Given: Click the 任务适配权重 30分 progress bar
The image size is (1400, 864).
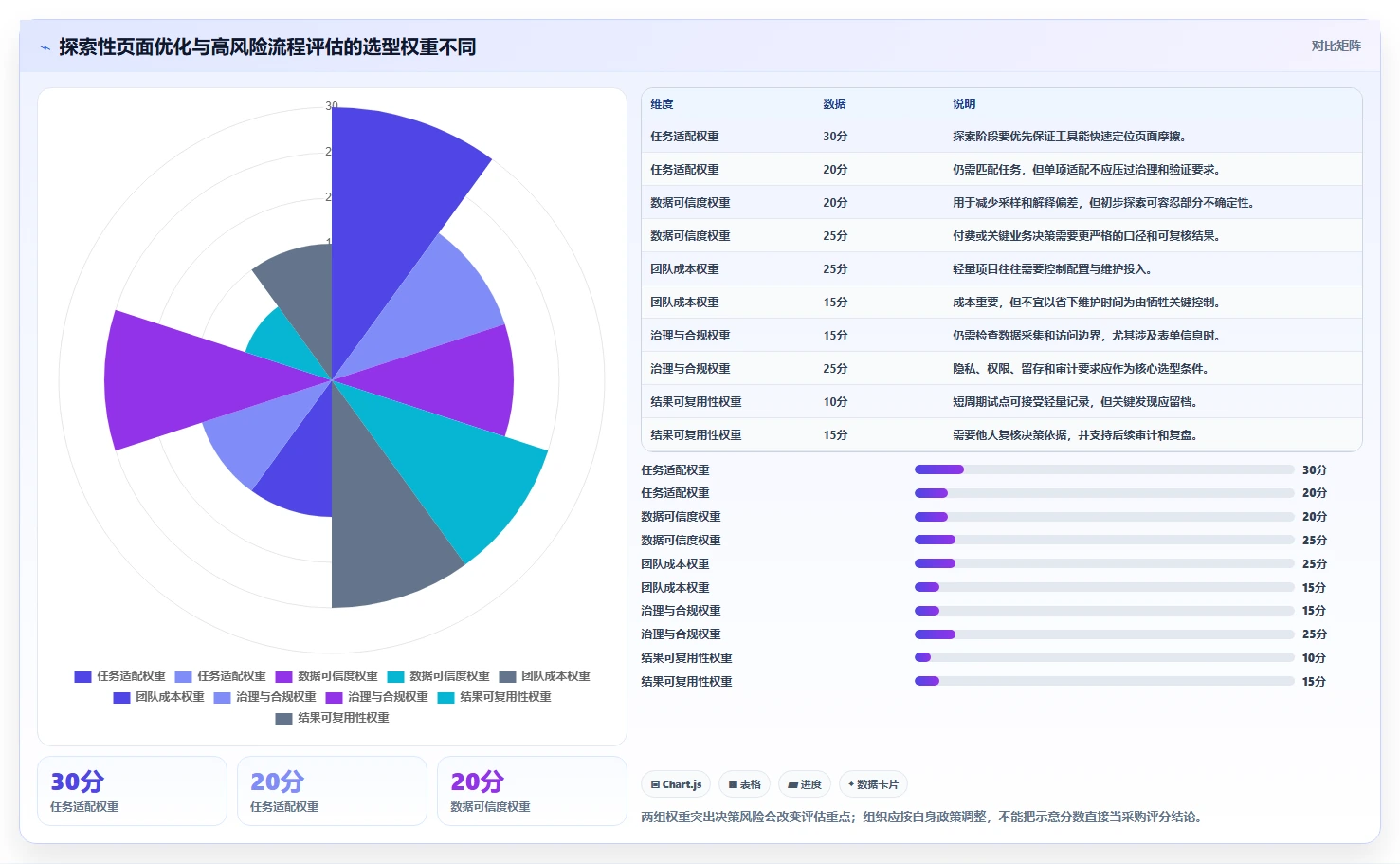Looking at the screenshot, I should tap(1104, 469).
